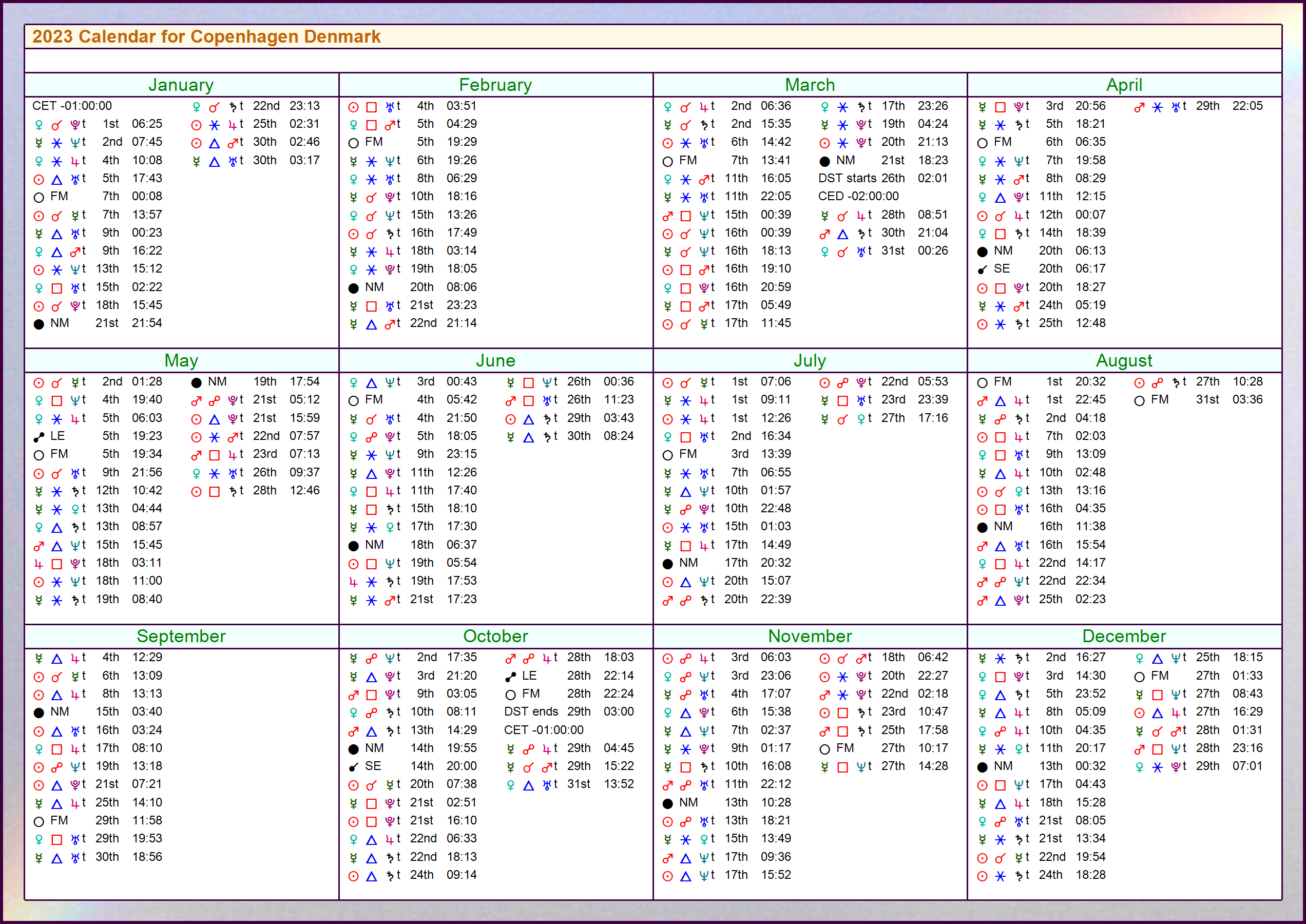Select the time '03:17' in January 30th row
This screenshot has height=924, width=1306.
(304, 160)
